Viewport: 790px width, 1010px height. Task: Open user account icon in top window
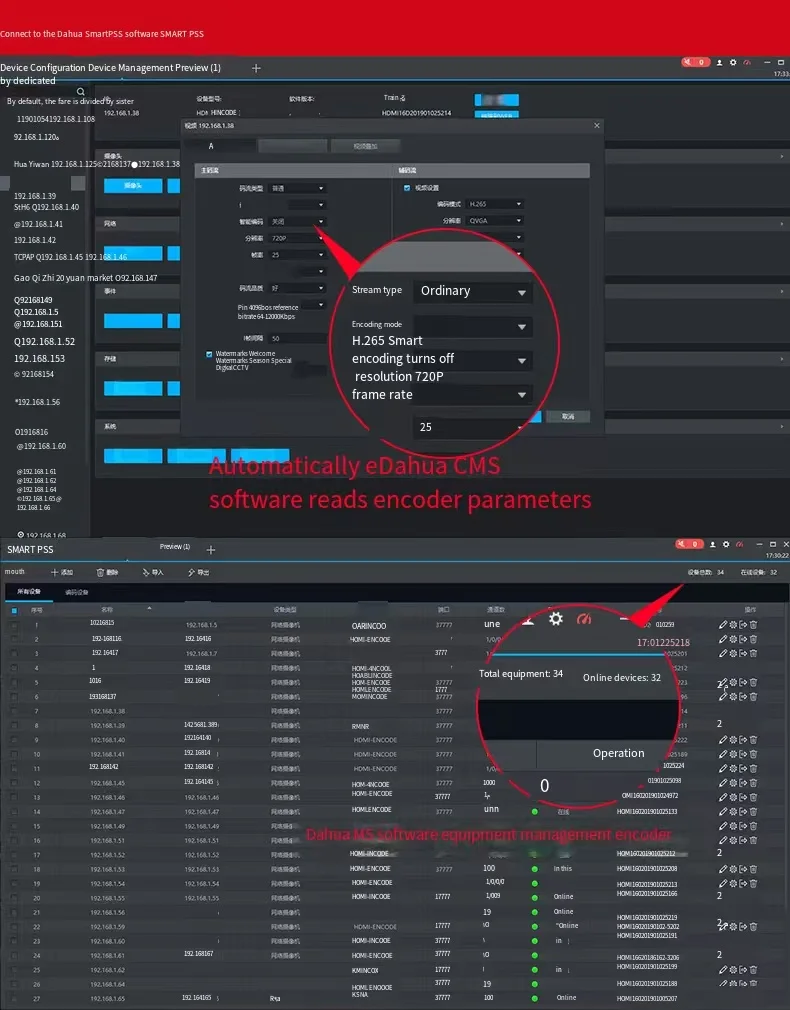(719, 62)
